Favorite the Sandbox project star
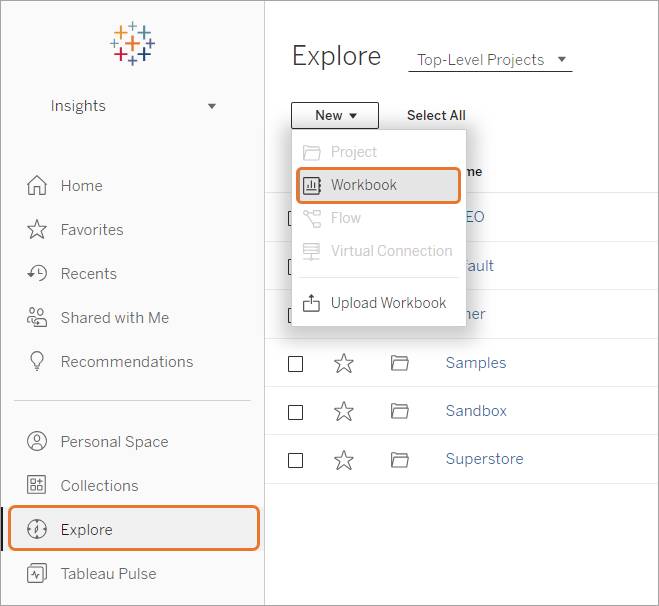 pos(344,411)
